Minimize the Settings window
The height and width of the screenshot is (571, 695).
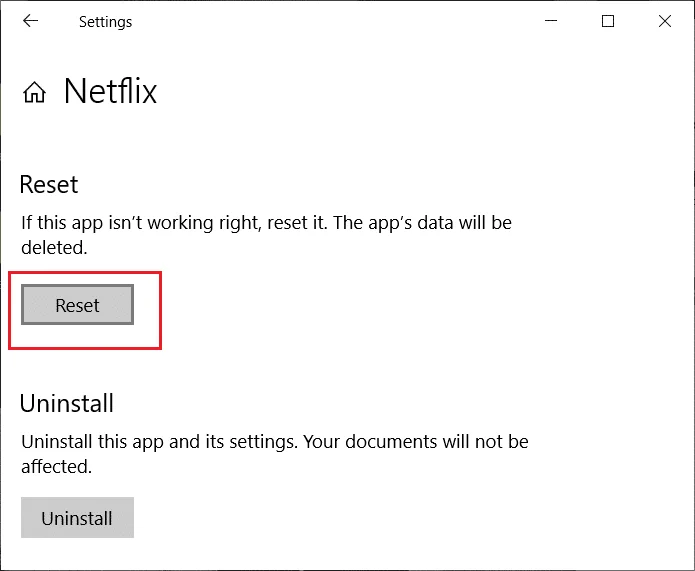click(x=551, y=21)
